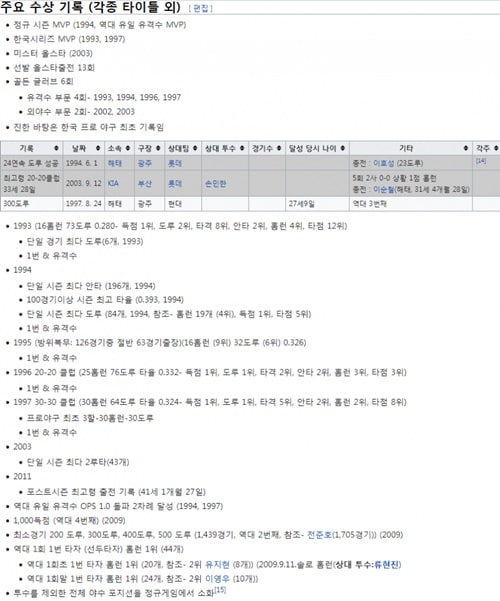The image size is (500, 601).
Task: Follow footnote [14] in the table
Action: click(x=480, y=161)
